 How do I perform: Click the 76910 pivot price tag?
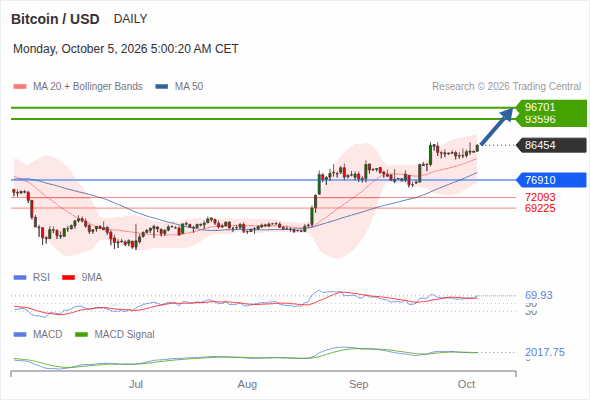click(551, 180)
